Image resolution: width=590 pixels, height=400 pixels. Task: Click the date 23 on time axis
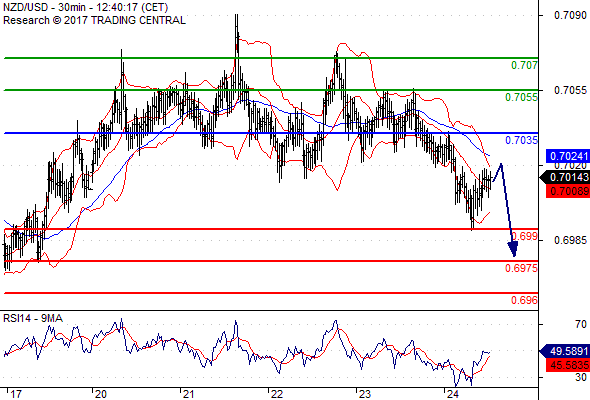365,394
